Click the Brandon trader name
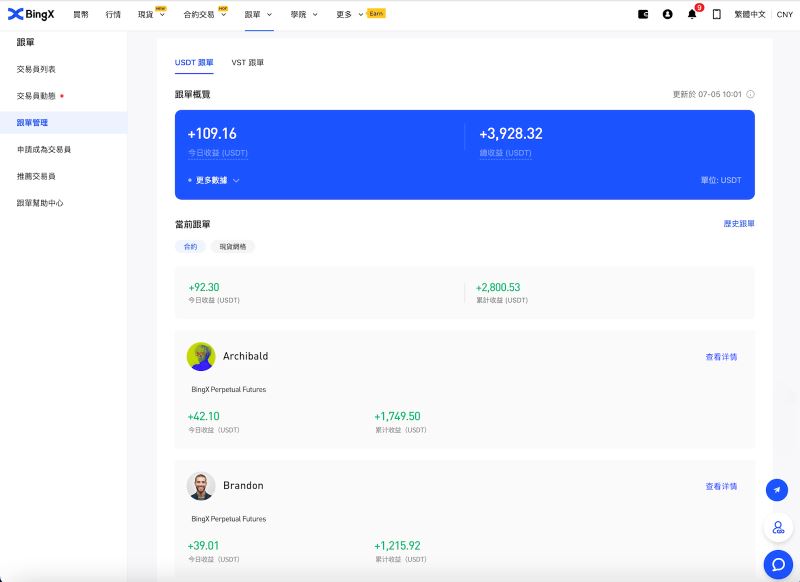Image resolution: width=800 pixels, height=582 pixels. point(243,486)
